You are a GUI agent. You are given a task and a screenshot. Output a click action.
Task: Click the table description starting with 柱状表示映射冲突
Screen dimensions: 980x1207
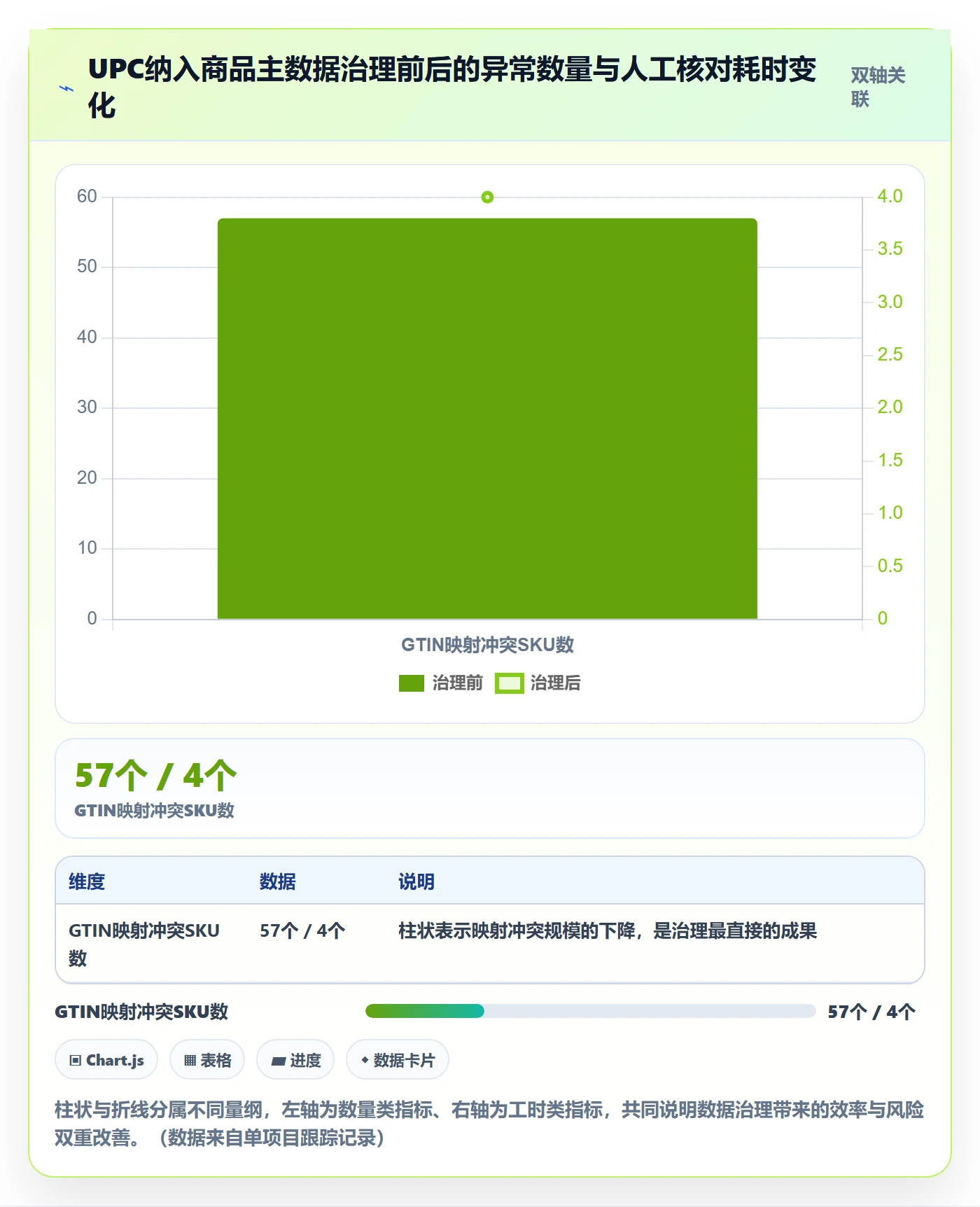[608, 930]
